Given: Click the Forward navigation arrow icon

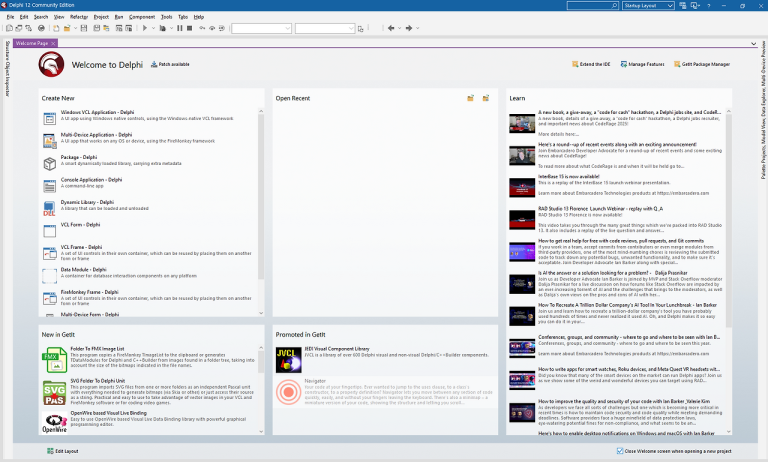Looking at the screenshot, I should 409,28.
